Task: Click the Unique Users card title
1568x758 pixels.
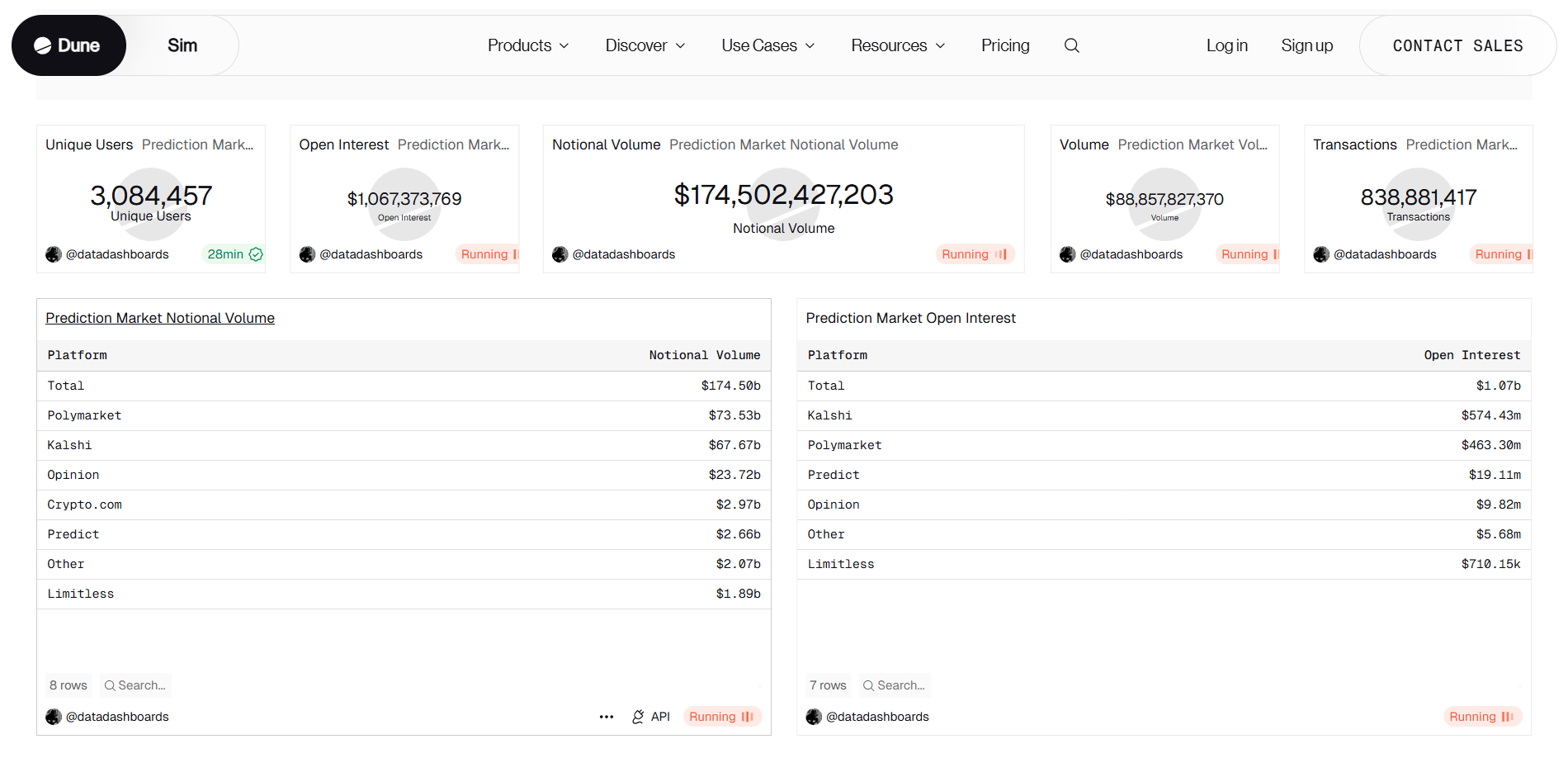Action: [x=89, y=144]
